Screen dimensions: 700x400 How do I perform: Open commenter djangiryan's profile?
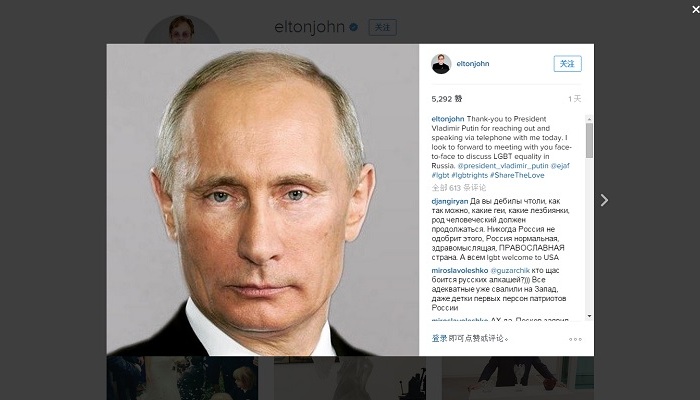[450, 201]
